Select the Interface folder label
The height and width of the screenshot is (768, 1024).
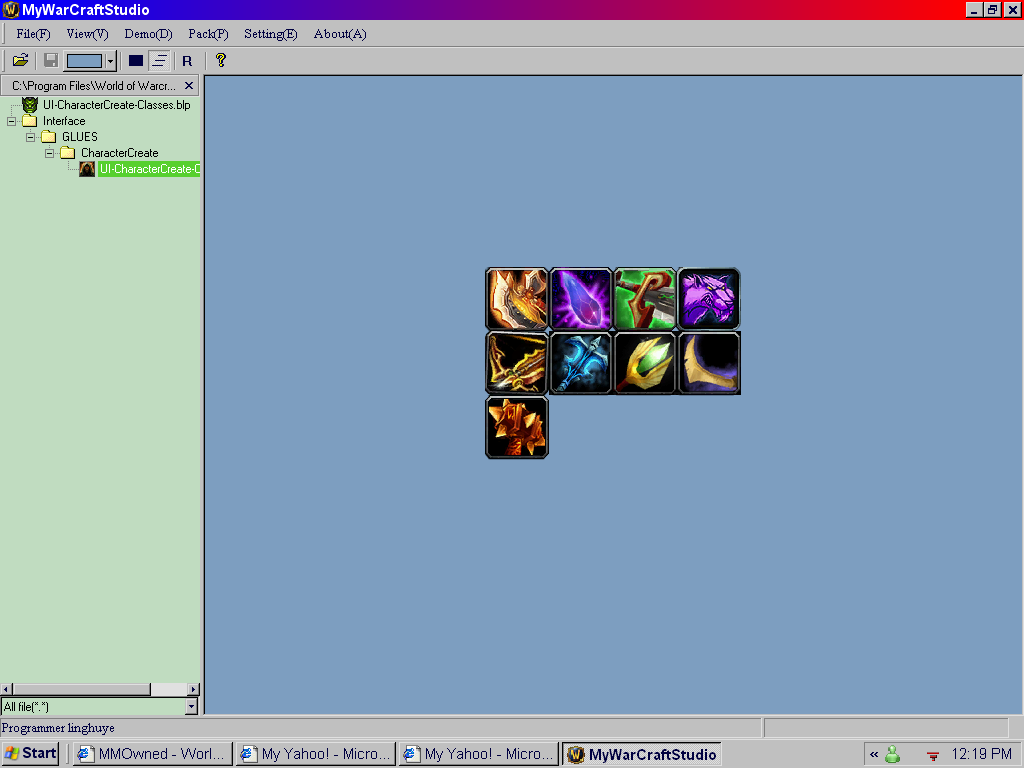64,121
